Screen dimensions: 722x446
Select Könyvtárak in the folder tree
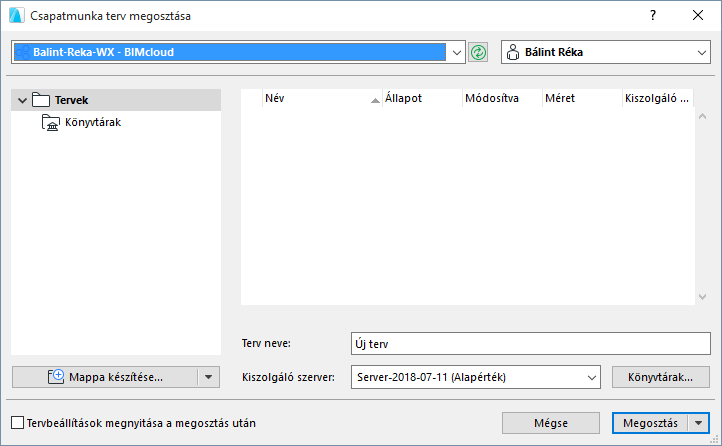tap(93, 122)
